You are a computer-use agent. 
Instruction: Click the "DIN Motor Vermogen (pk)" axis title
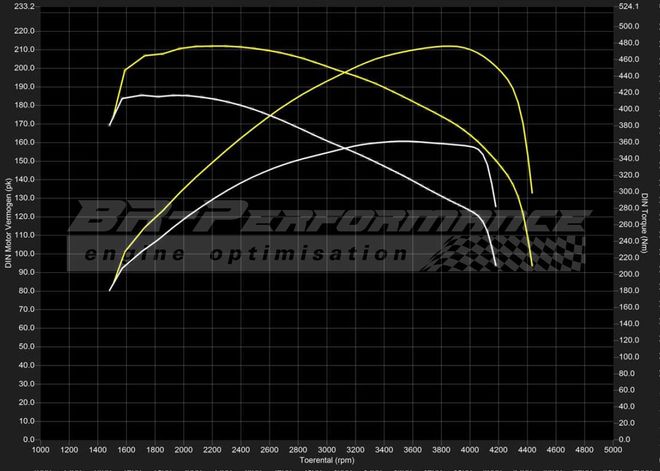click(x=9, y=223)
